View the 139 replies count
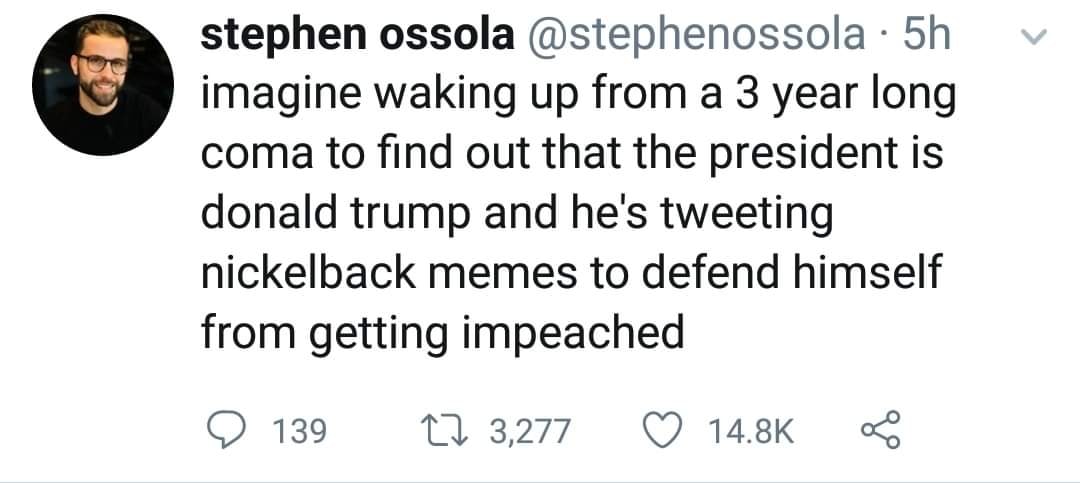This screenshot has height=483, width=1080. [x=299, y=432]
